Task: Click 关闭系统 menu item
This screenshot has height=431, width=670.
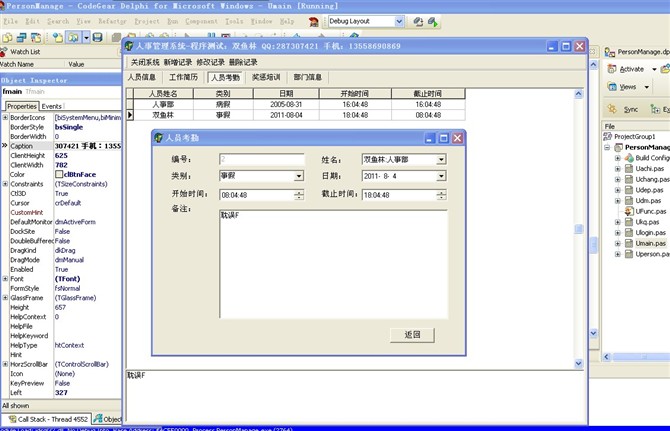Action: coord(145,62)
